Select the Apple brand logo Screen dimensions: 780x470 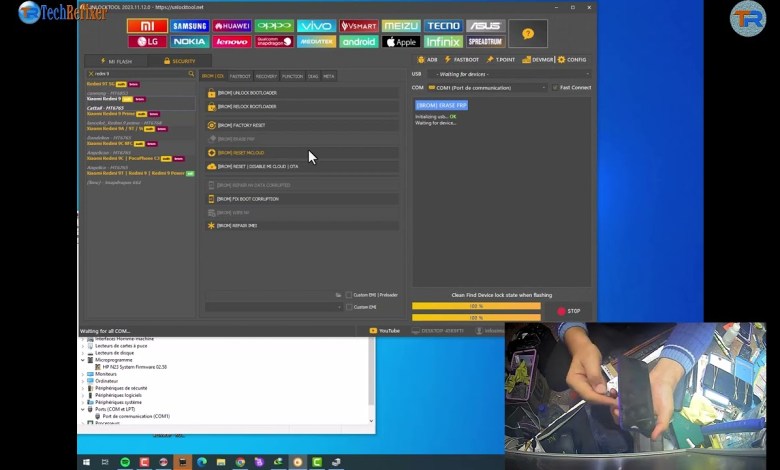[x=401, y=42]
